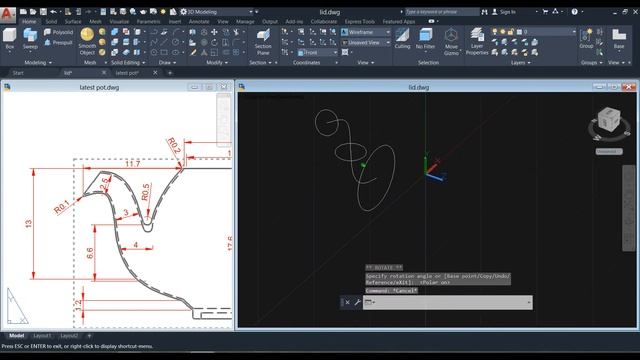Image resolution: width=640 pixels, height=360 pixels.
Task: Click the Erase tool icon
Action: 193,52
